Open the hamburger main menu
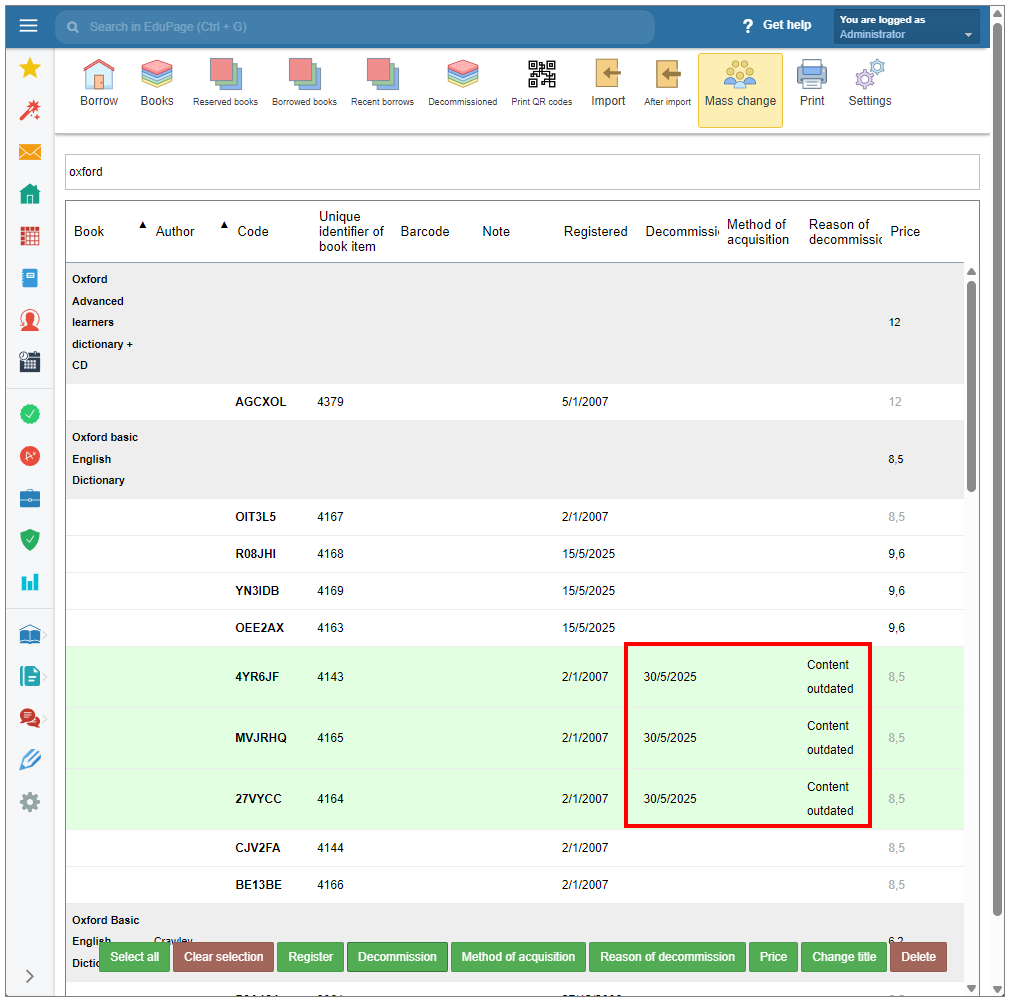The image size is (1010, 1002). click(x=28, y=26)
